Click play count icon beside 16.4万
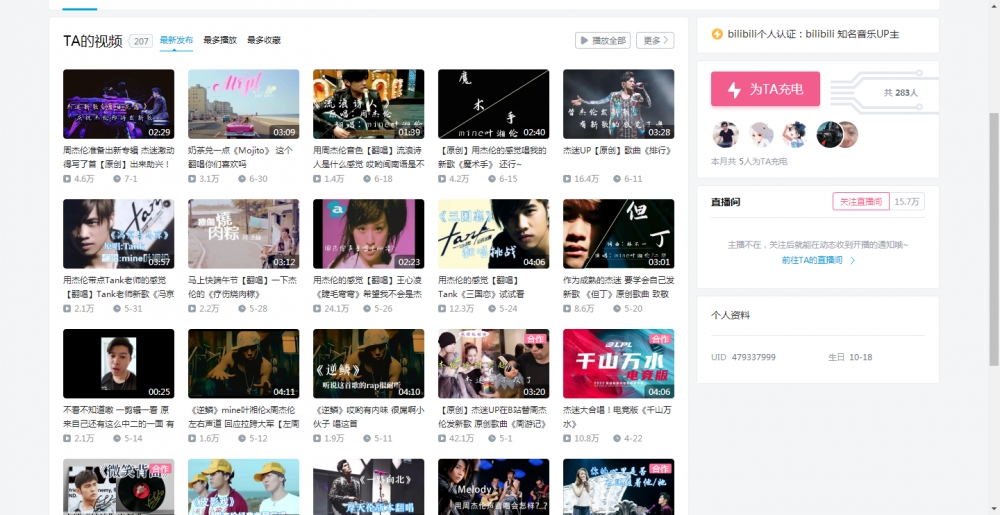 coord(567,179)
